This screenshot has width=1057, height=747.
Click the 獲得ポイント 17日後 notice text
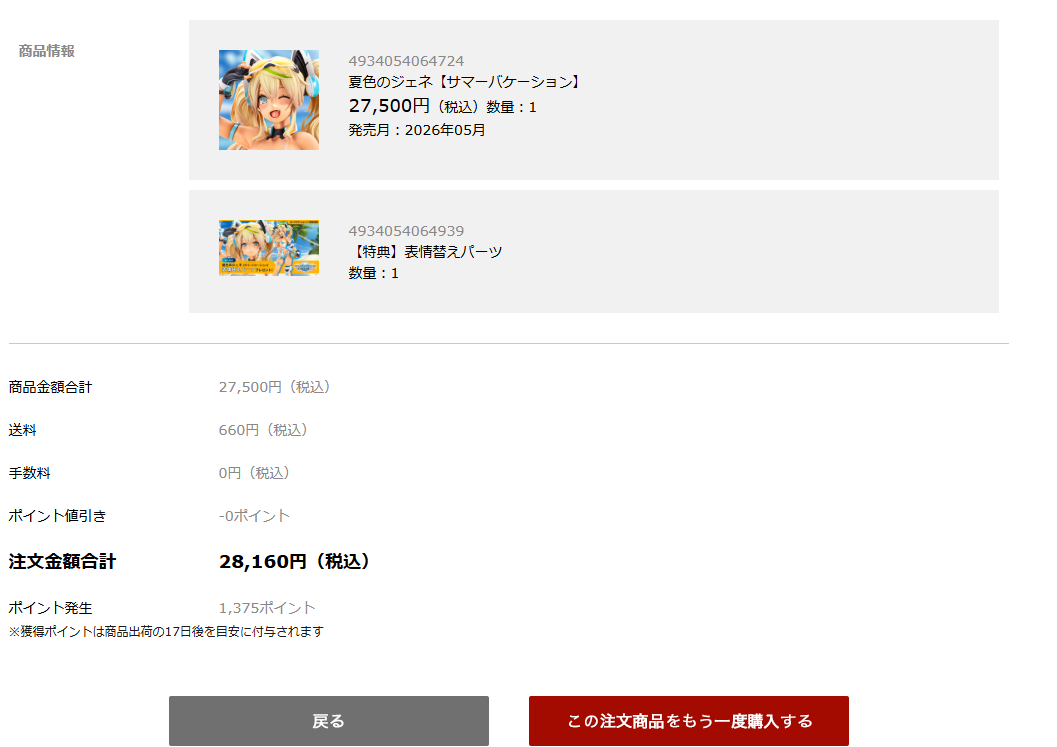point(166,632)
